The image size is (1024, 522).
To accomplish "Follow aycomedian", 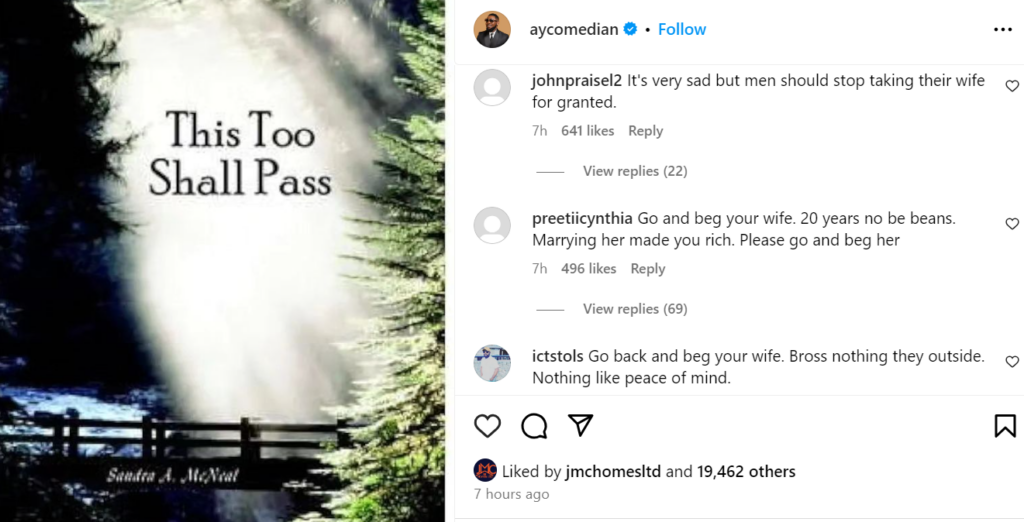I will tap(682, 30).
